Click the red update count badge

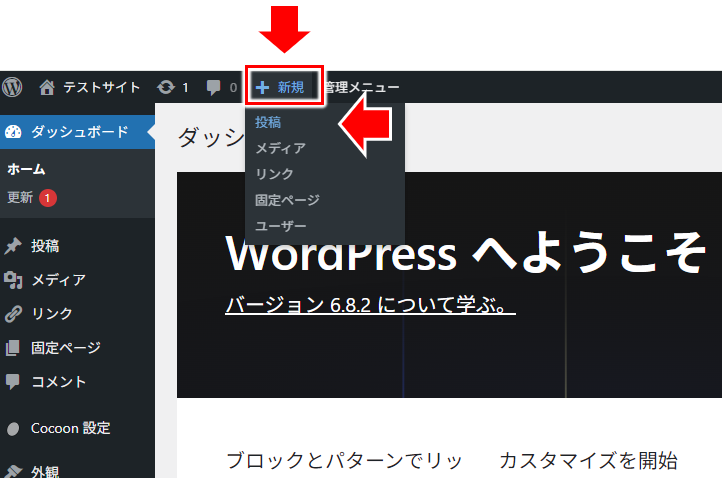[47, 198]
